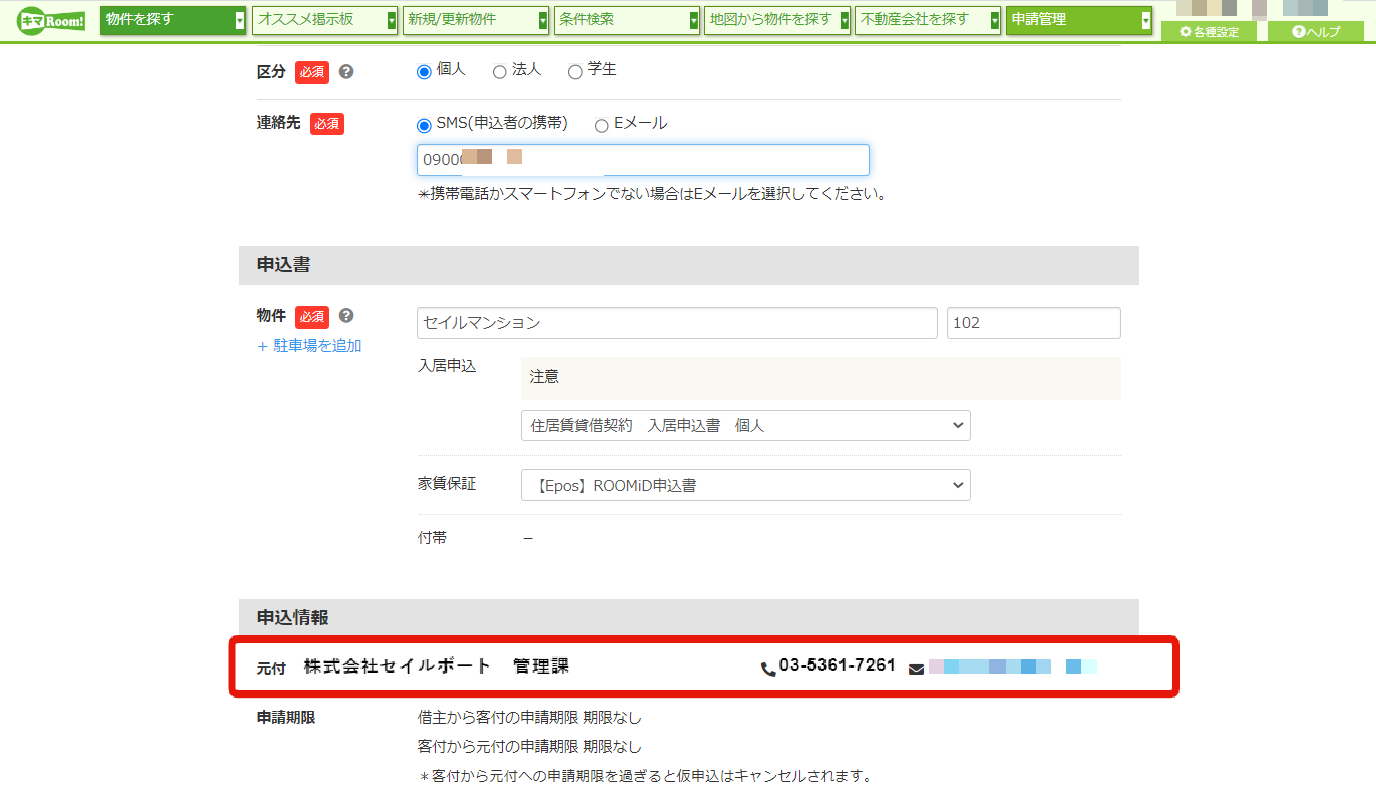Select the 学生 radio option
The height and width of the screenshot is (799, 1376).
(575, 71)
